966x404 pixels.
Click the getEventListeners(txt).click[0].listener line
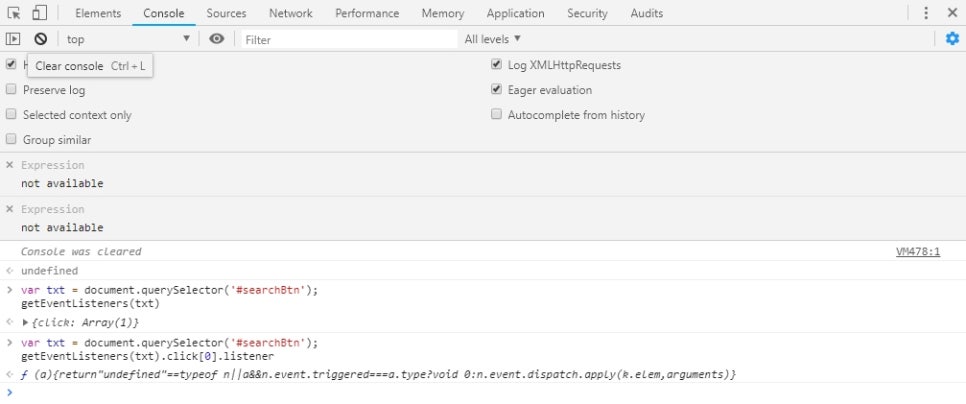(x=147, y=356)
